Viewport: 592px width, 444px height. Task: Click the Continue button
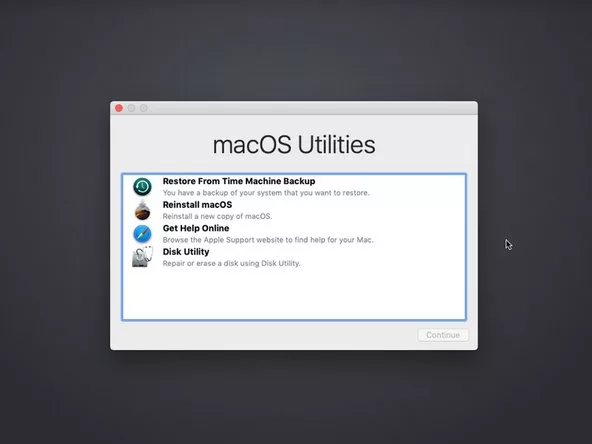click(x=443, y=335)
